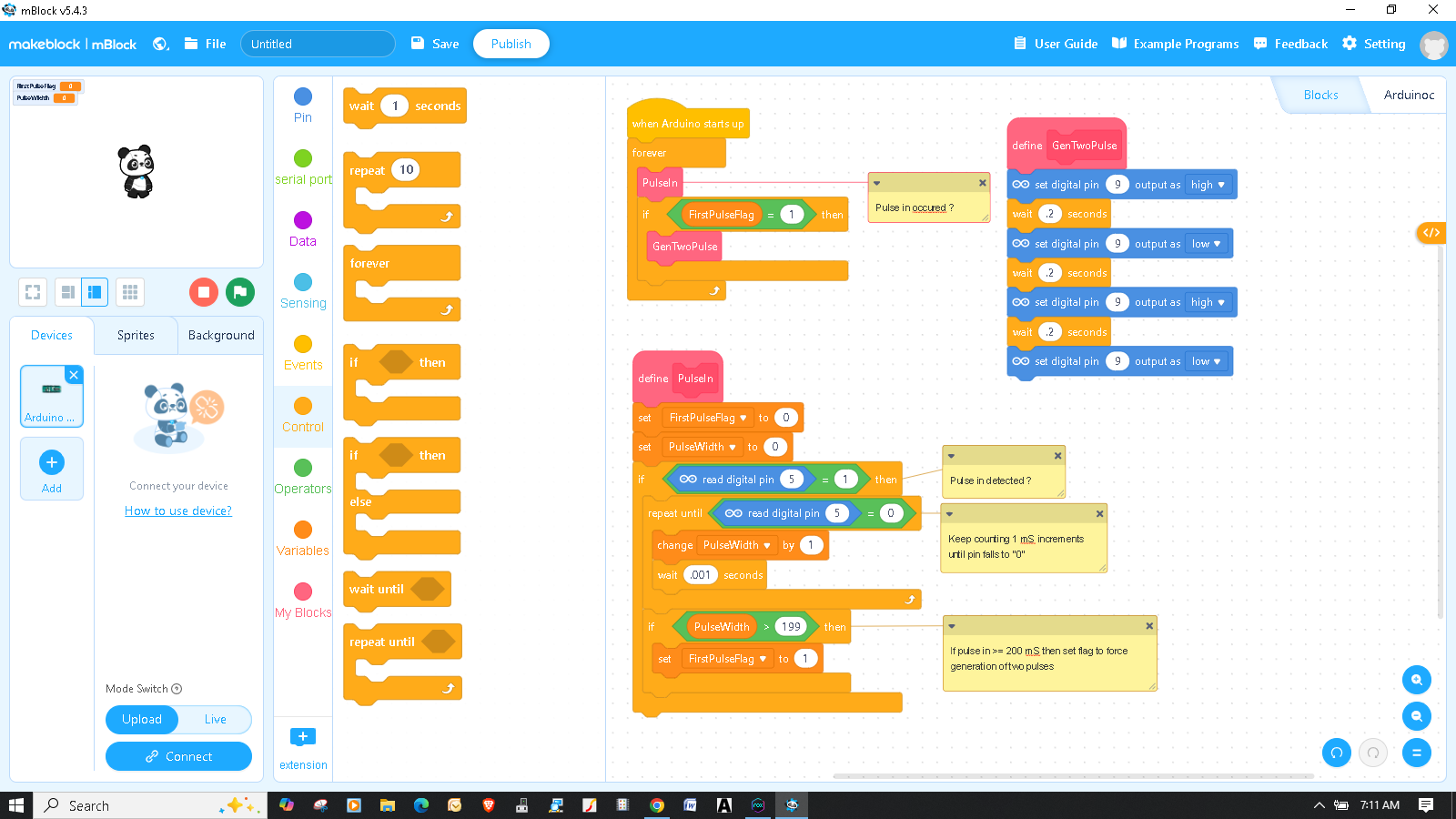Click the user profile avatar

pyautogui.click(x=1434, y=45)
